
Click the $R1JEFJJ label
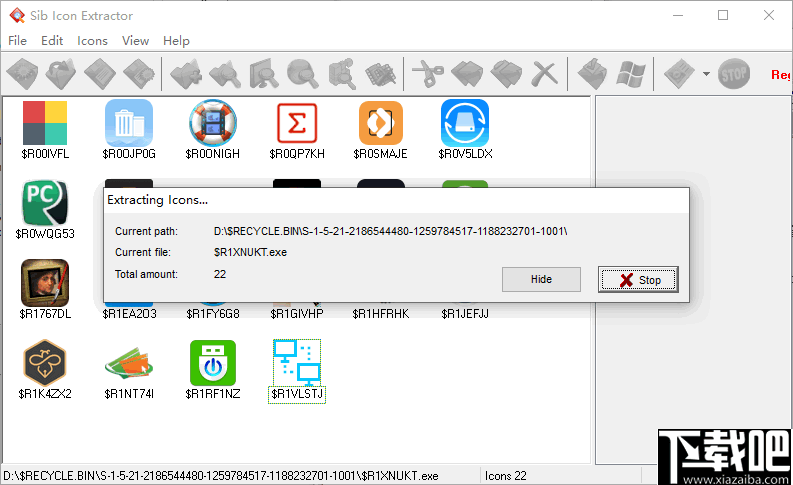(465, 314)
